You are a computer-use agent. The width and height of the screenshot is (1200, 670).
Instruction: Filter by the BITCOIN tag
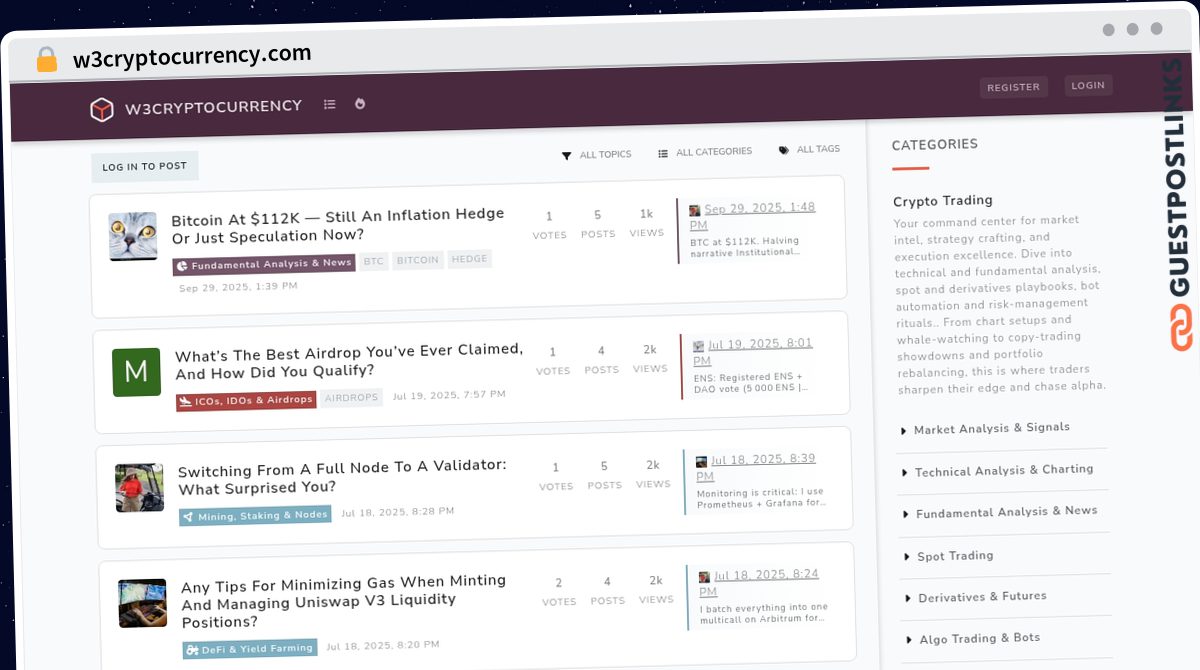(x=417, y=260)
